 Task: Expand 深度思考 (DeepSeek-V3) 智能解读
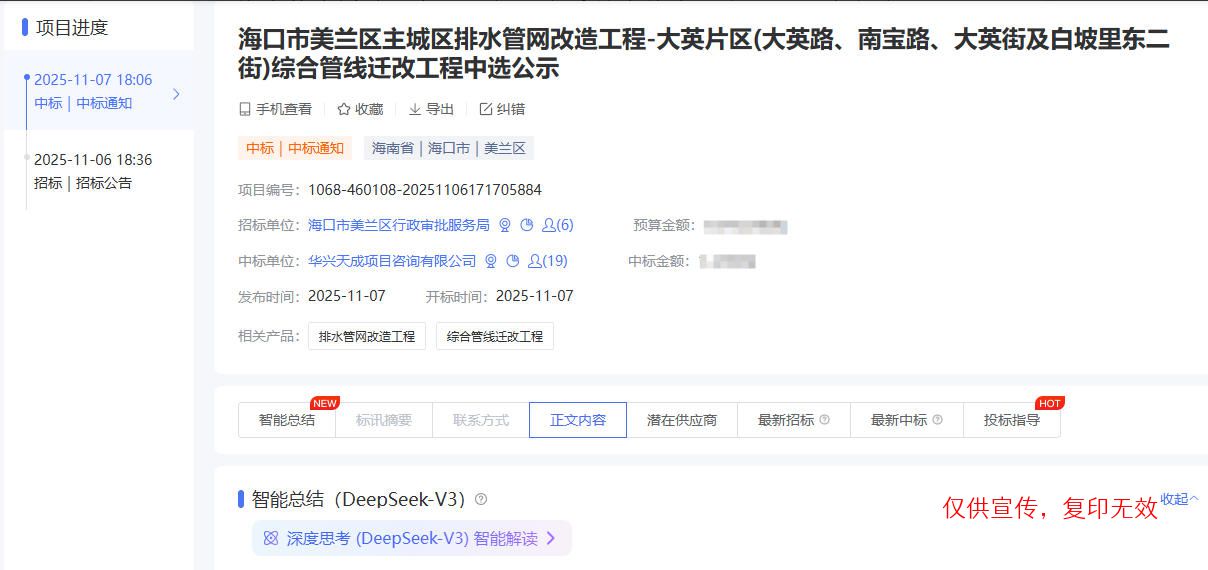point(411,538)
